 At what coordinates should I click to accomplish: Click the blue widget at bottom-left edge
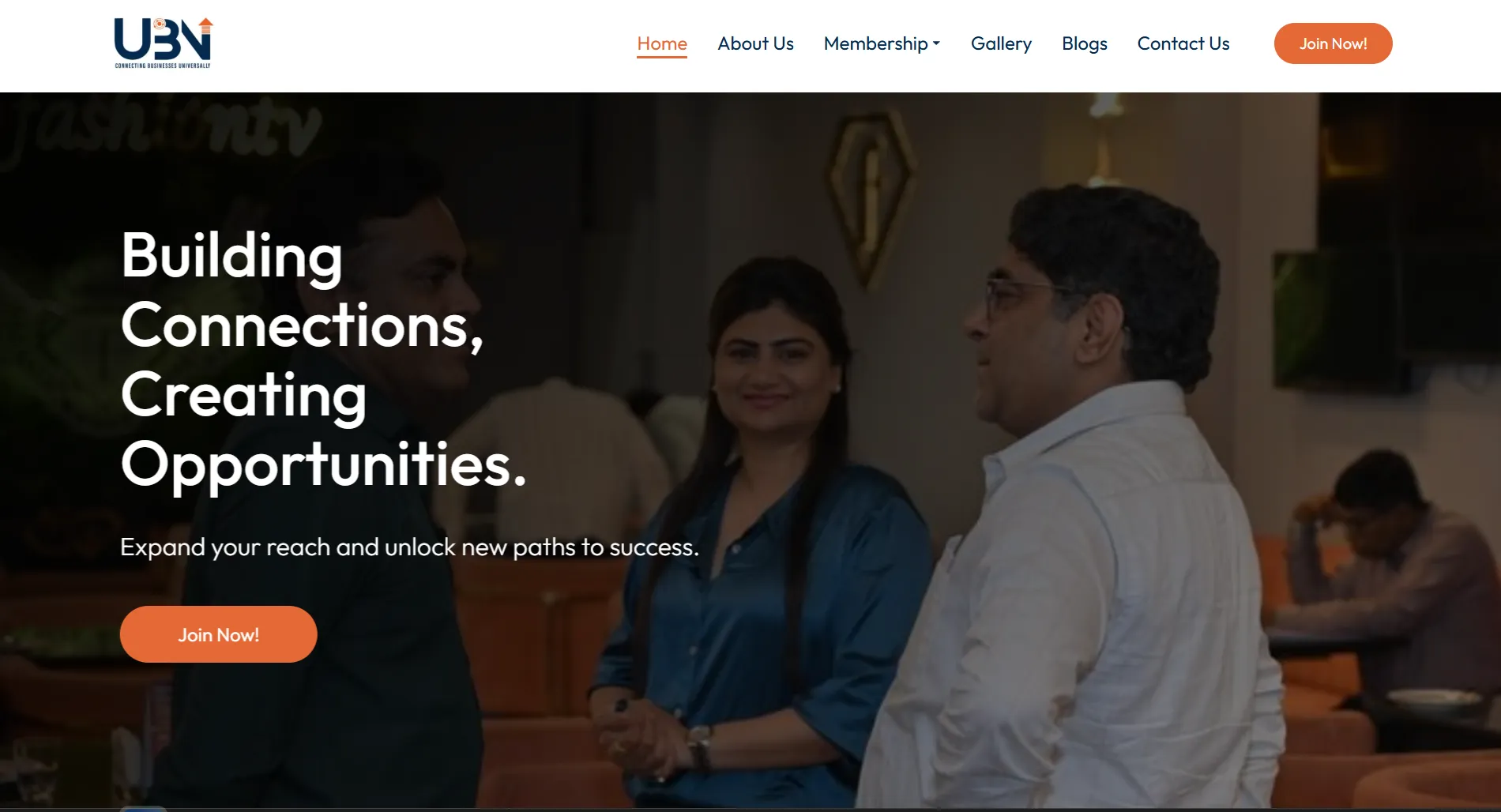click(143, 808)
